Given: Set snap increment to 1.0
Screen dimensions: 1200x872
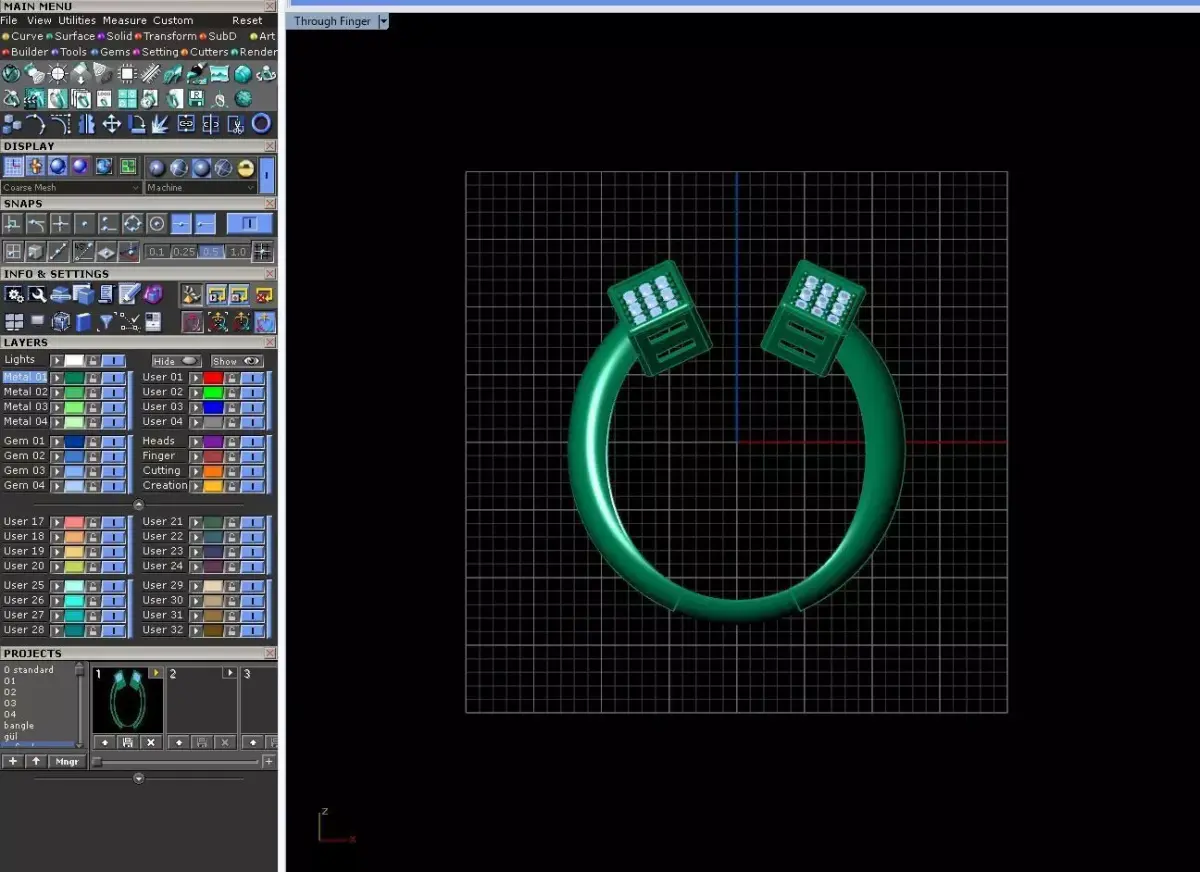Looking at the screenshot, I should click(x=238, y=252).
